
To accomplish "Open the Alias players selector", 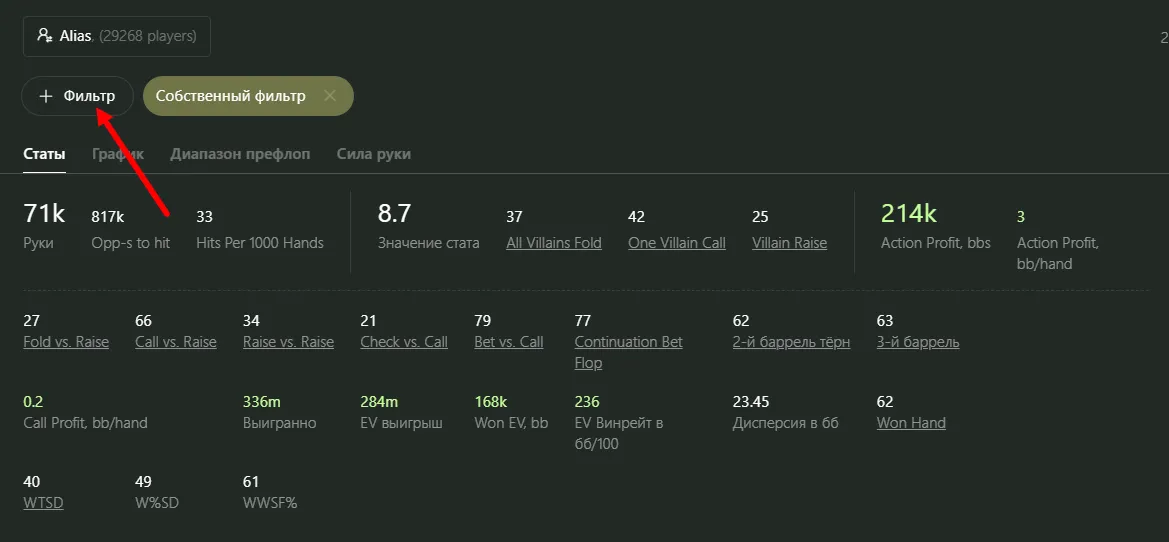I will (116, 36).
